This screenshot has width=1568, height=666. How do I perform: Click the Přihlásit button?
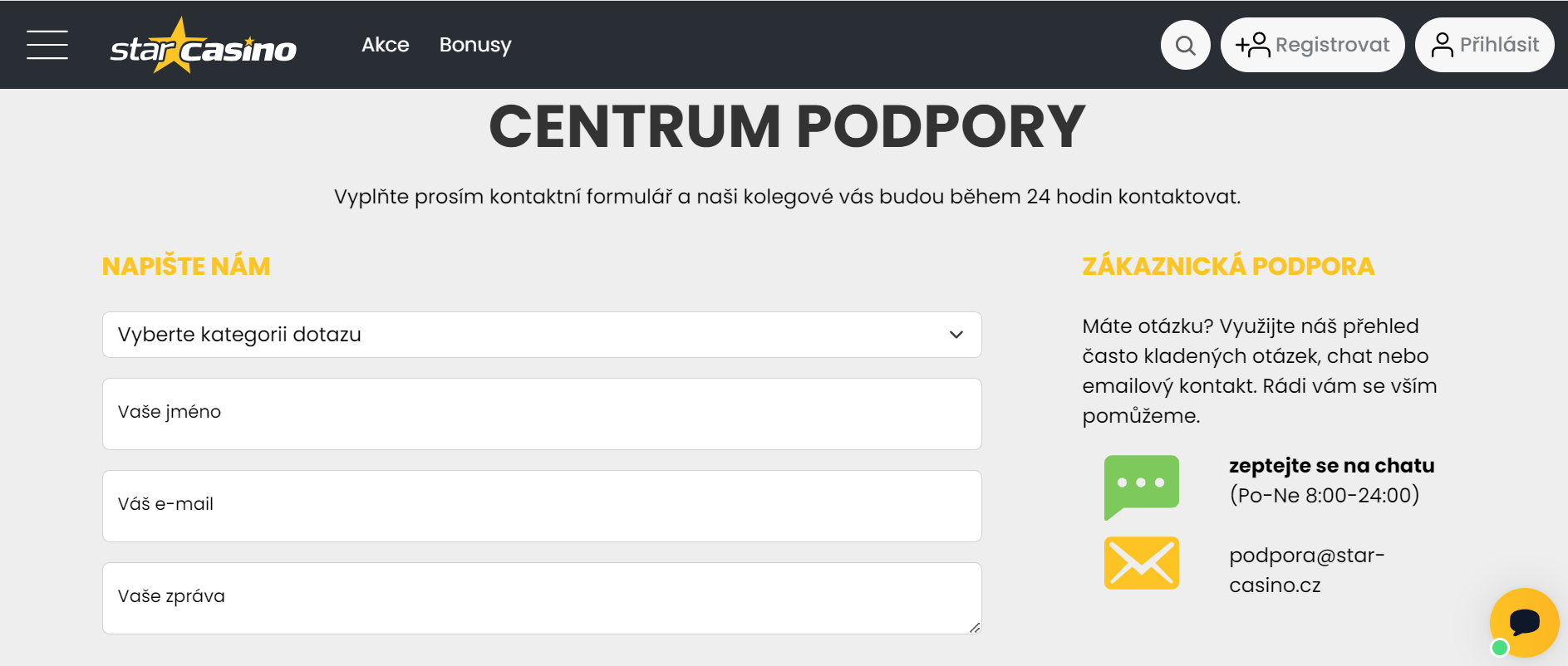(x=1485, y=45)
